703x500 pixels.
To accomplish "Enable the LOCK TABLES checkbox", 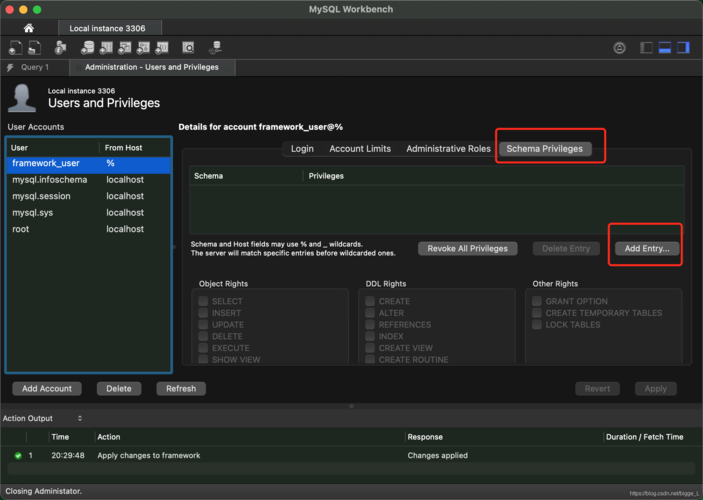I will (x=537, y=324).
